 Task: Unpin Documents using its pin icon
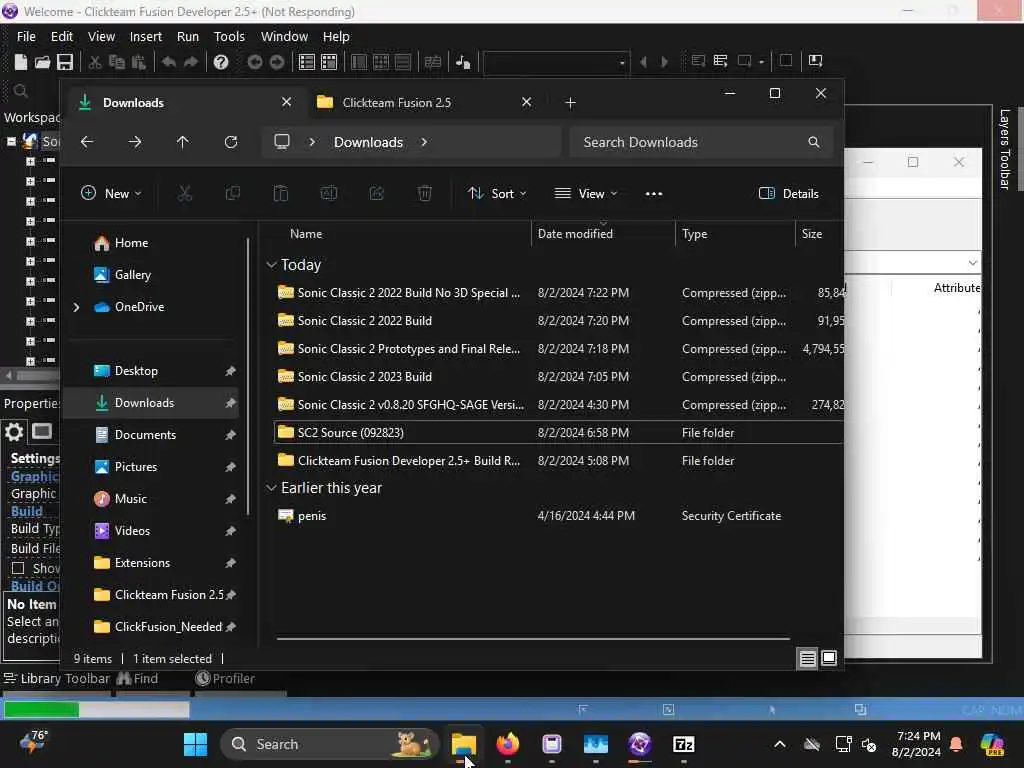tap(230, 435)
